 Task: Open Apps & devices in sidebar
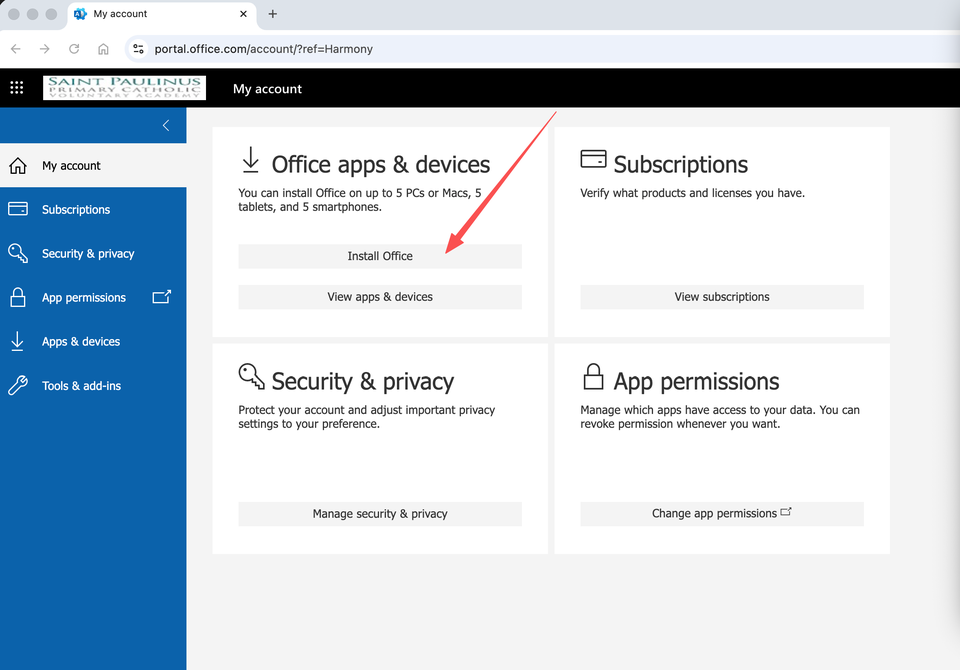pyautogui.click(x=80, y=342)
